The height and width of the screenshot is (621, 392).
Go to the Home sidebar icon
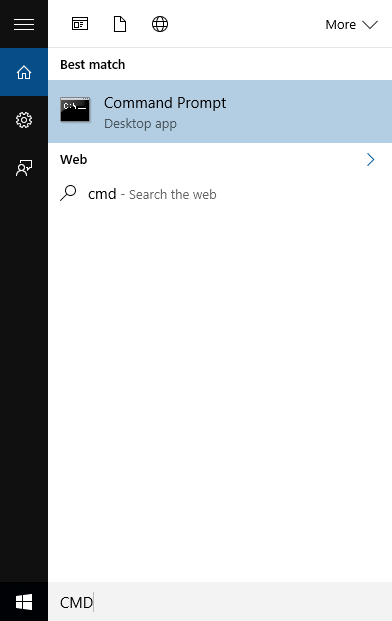pos(24,72)
